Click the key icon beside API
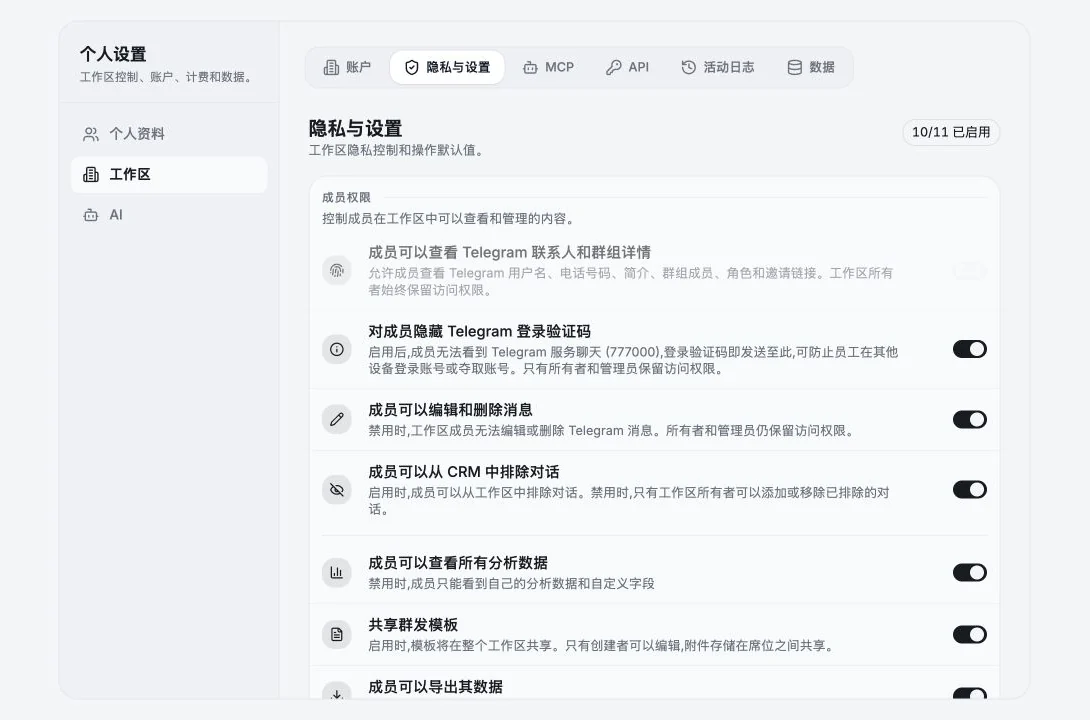The height and width of the screenshot is (720, 1090). pos(613,67)
